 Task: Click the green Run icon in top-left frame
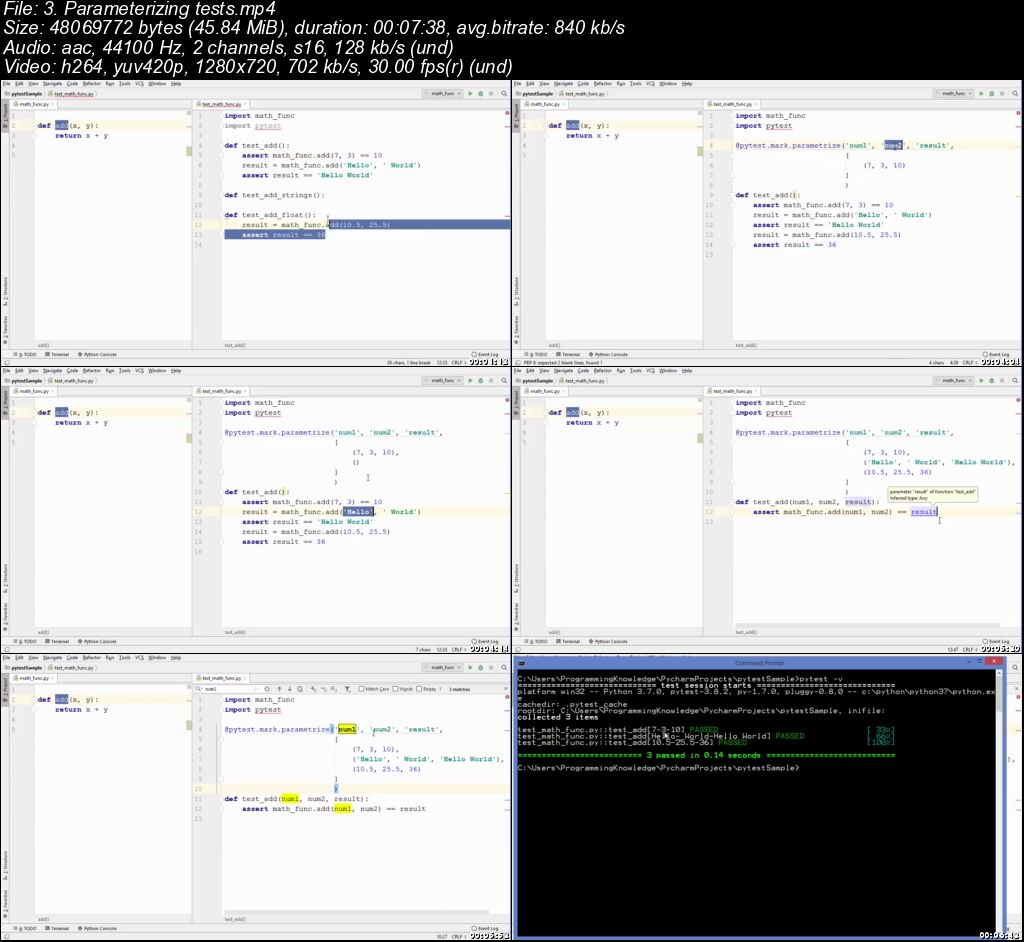470,93
